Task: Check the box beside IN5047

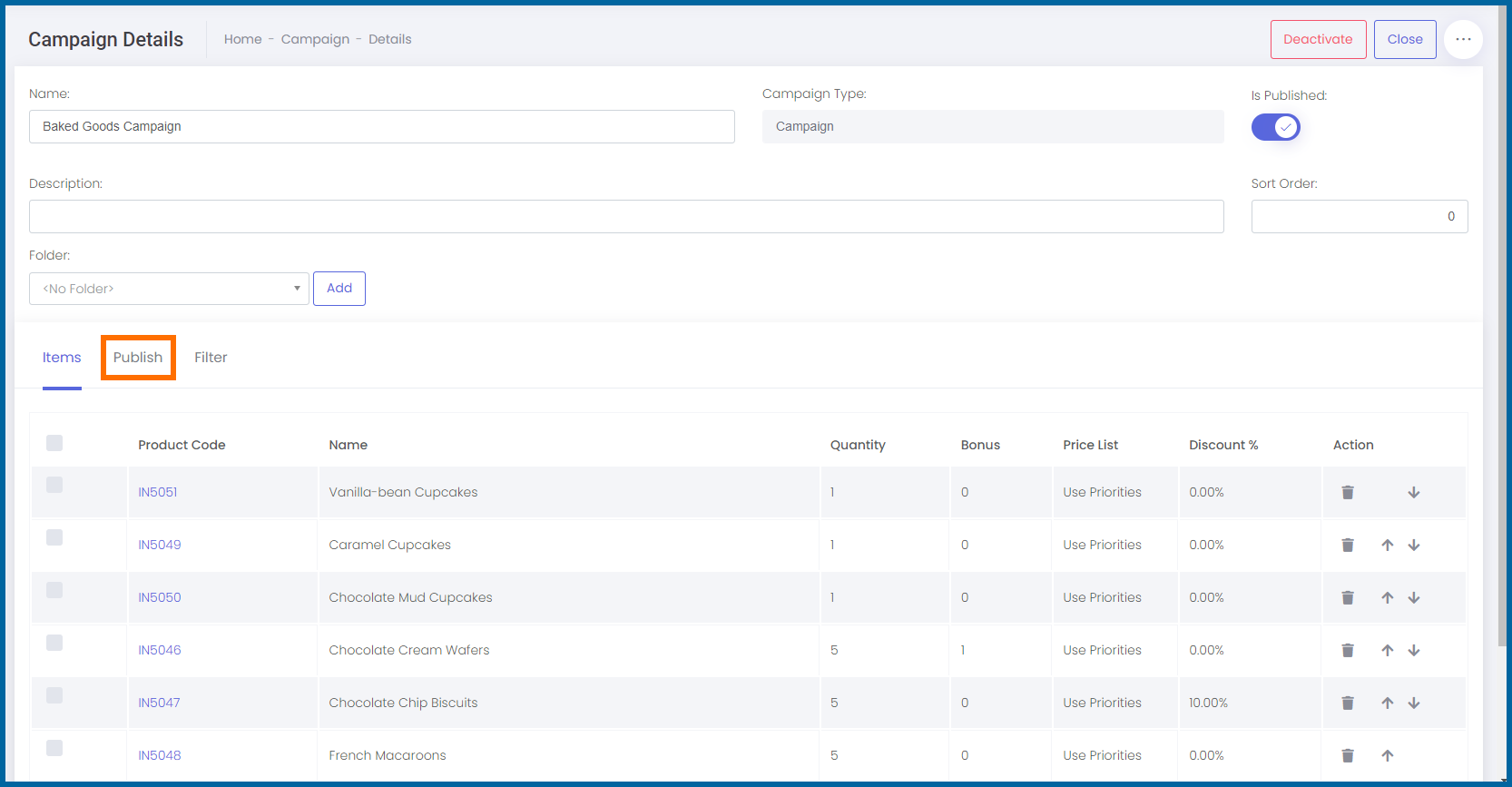Action: [54, 695]
